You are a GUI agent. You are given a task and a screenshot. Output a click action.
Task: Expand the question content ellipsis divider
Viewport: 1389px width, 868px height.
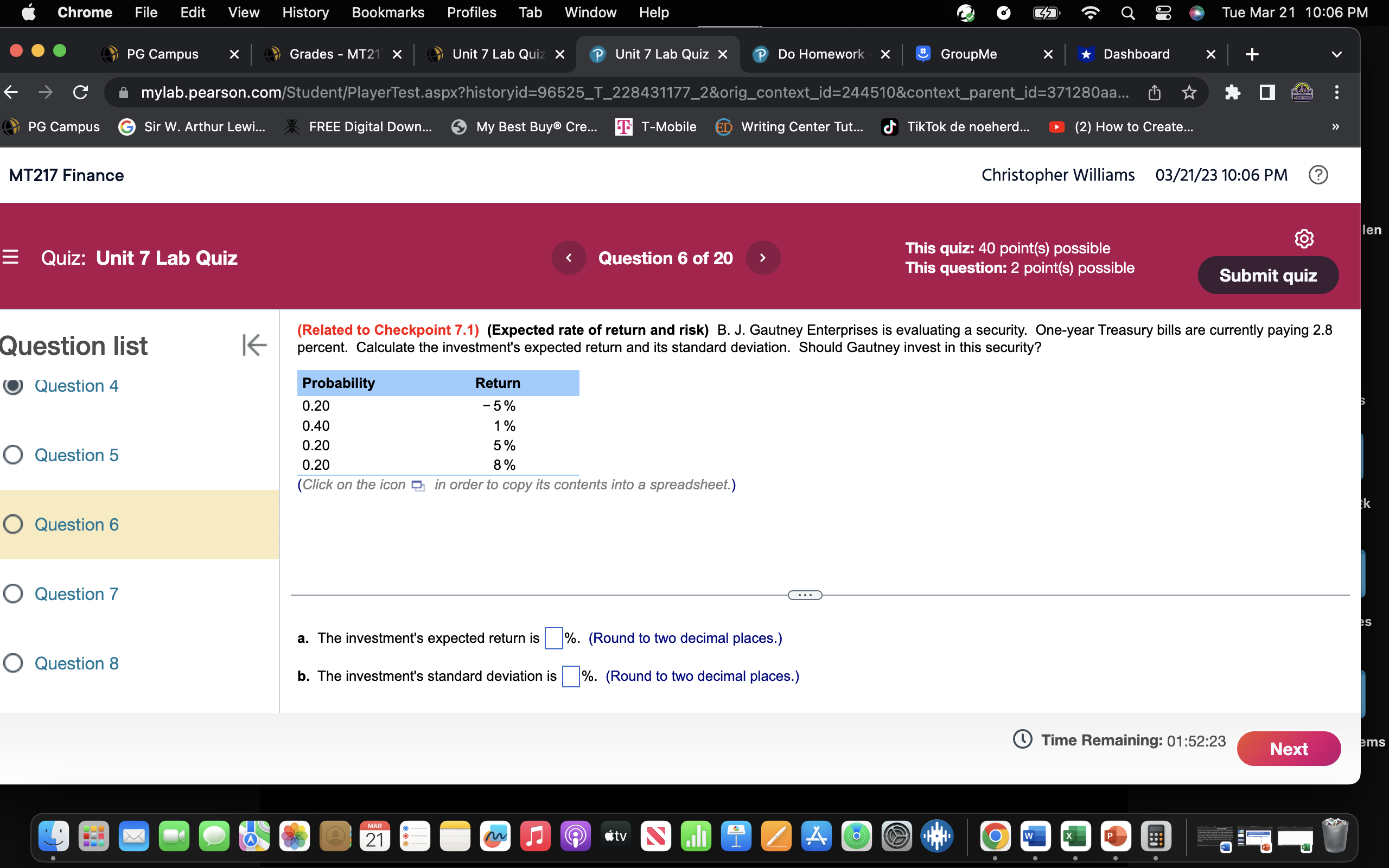[805, 595]
